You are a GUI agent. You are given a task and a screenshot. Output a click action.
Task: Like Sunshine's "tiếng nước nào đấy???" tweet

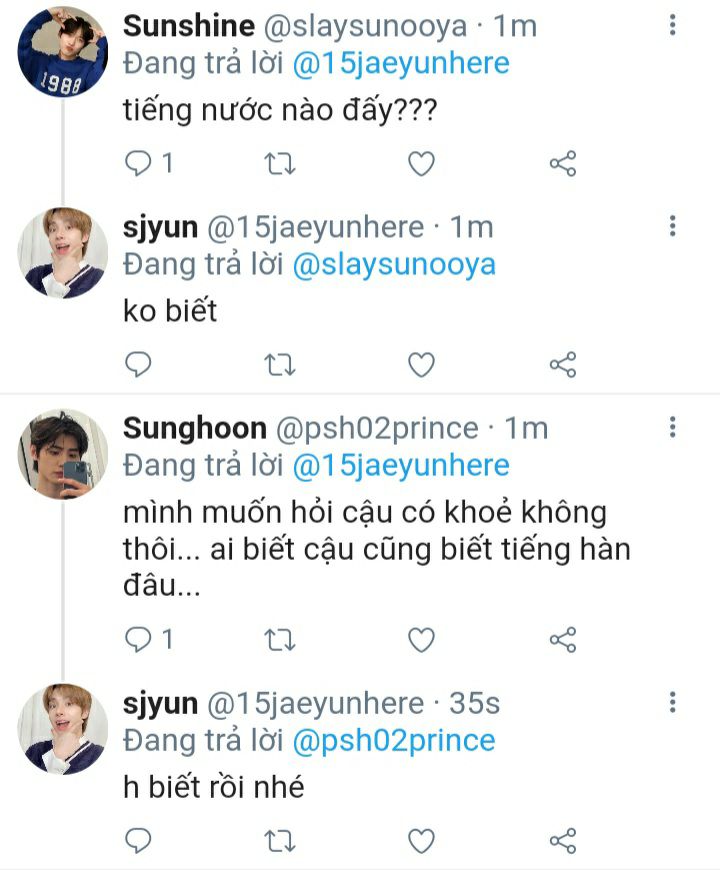(422, 163)
